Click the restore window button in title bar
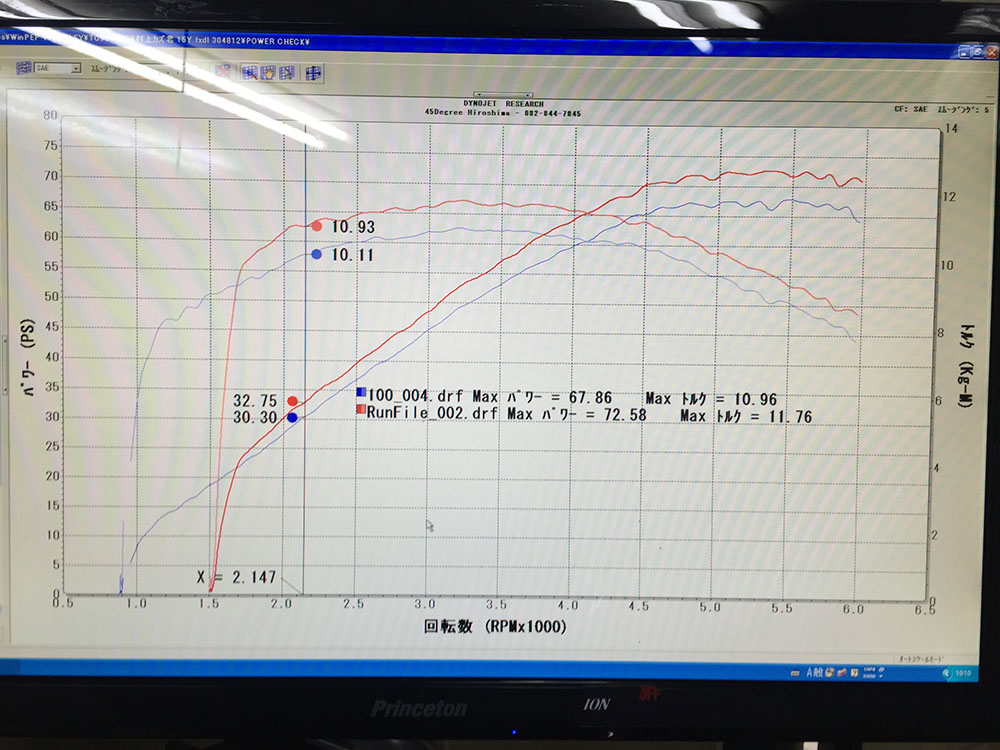1000x750 pixels. 977,52
